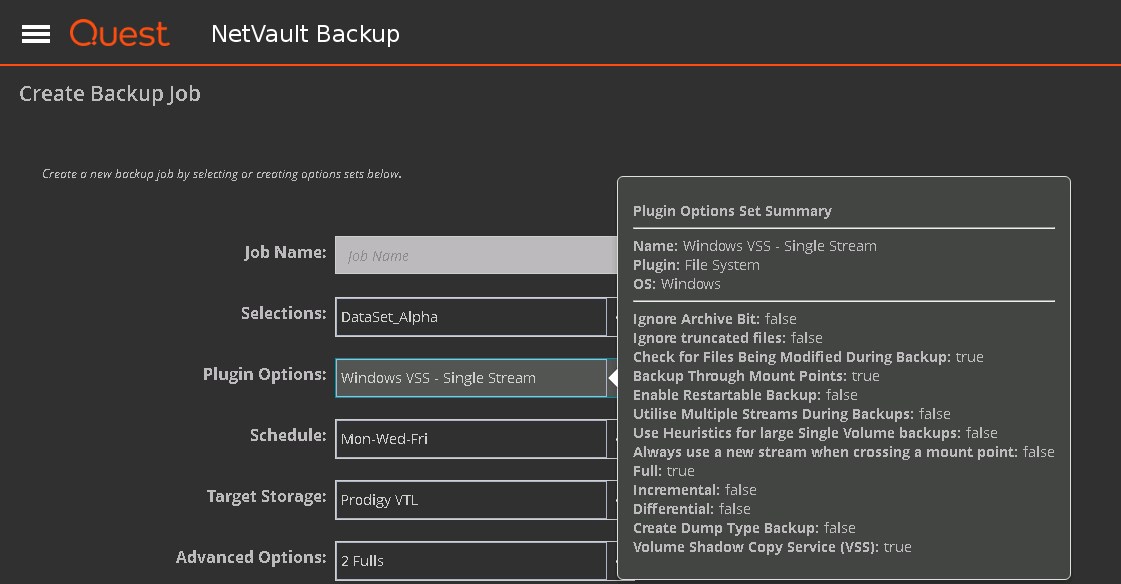The height and width of the screenshot is (584, 1121).
Task: Click the Volume Shadow Copy Service line
Action: (x=772, y=547)
